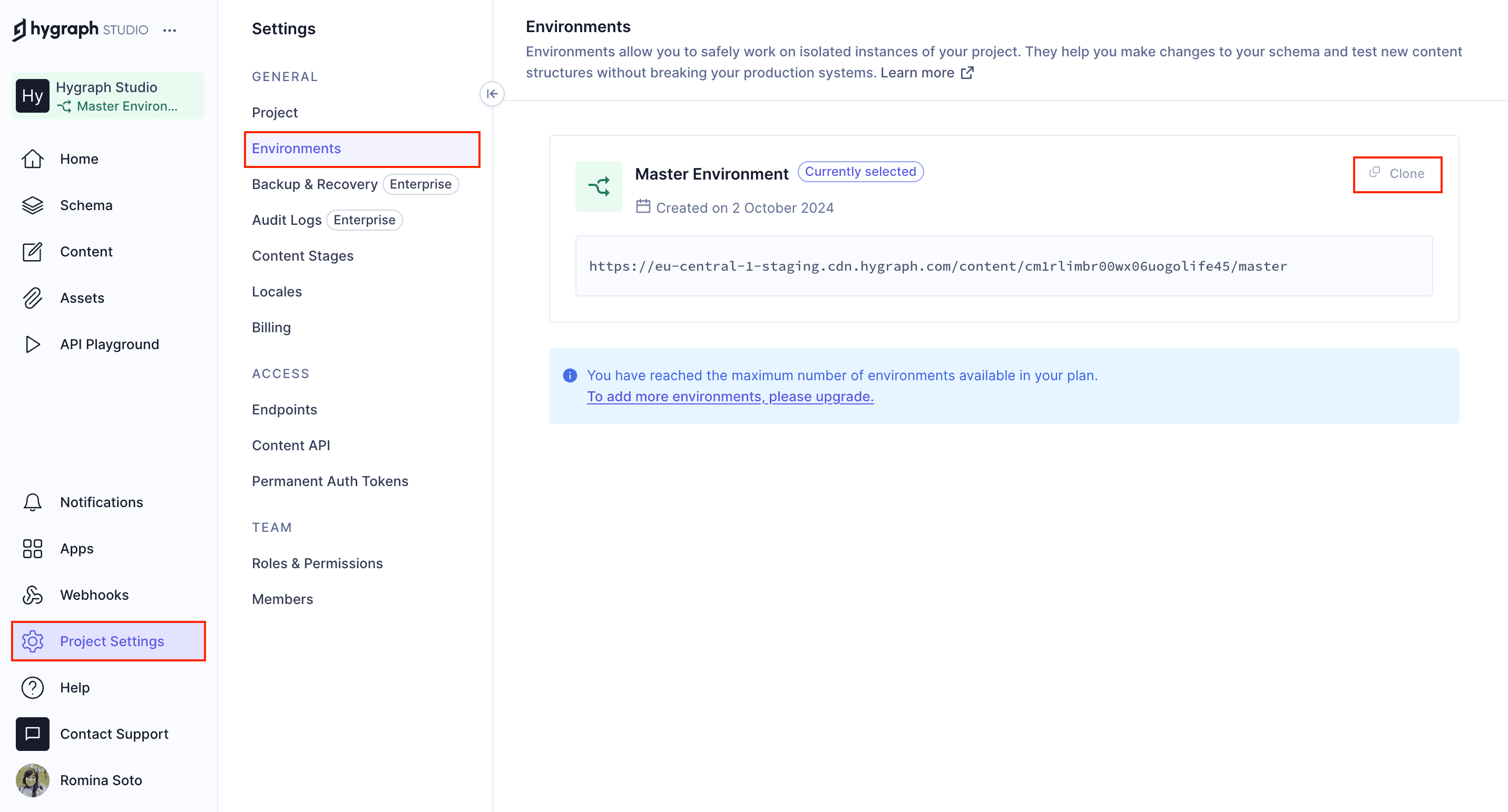Open the Apps grid icon

tap(32, 549)
